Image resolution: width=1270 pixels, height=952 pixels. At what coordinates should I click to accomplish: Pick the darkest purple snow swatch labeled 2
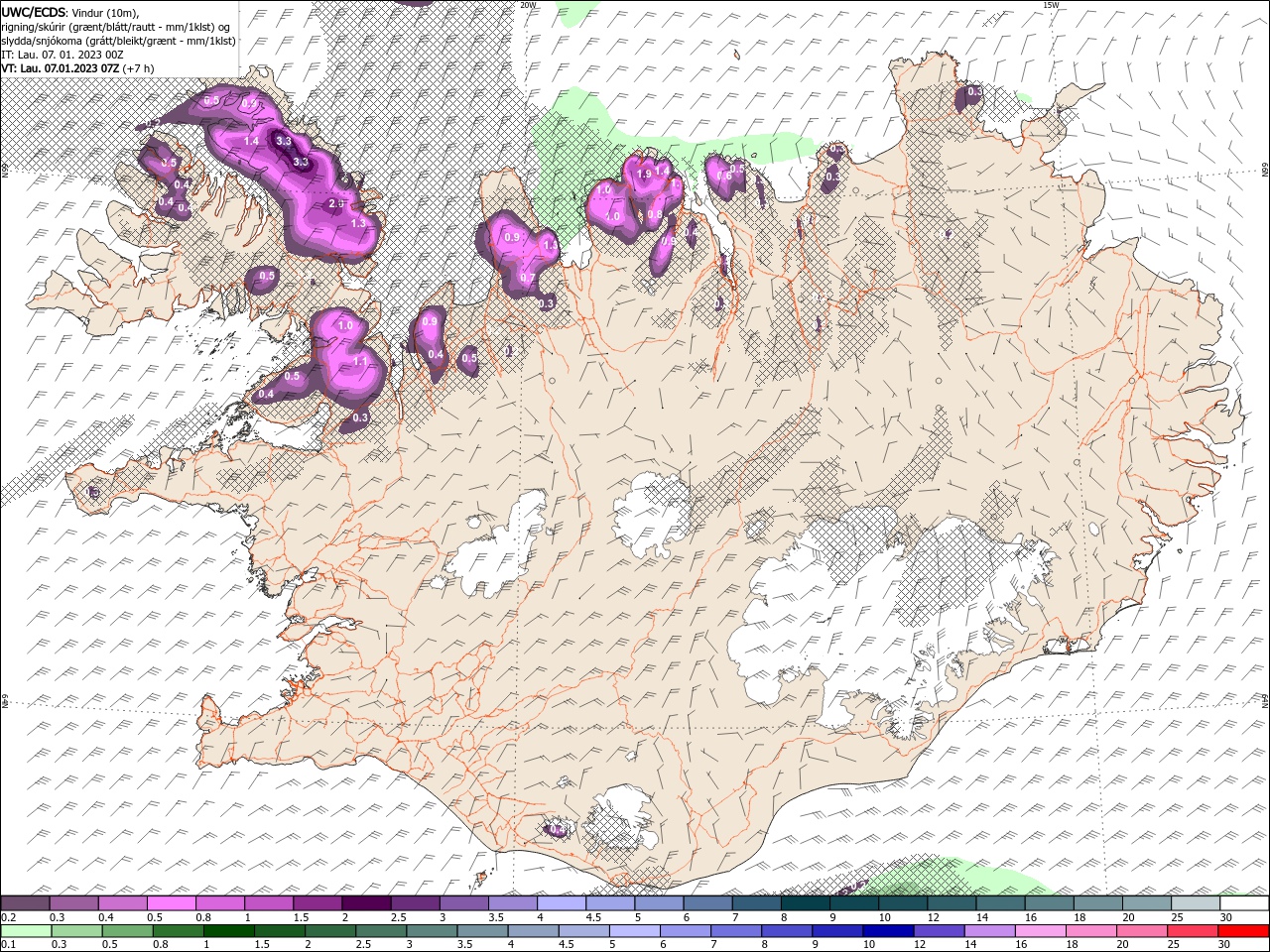(366, 903)
